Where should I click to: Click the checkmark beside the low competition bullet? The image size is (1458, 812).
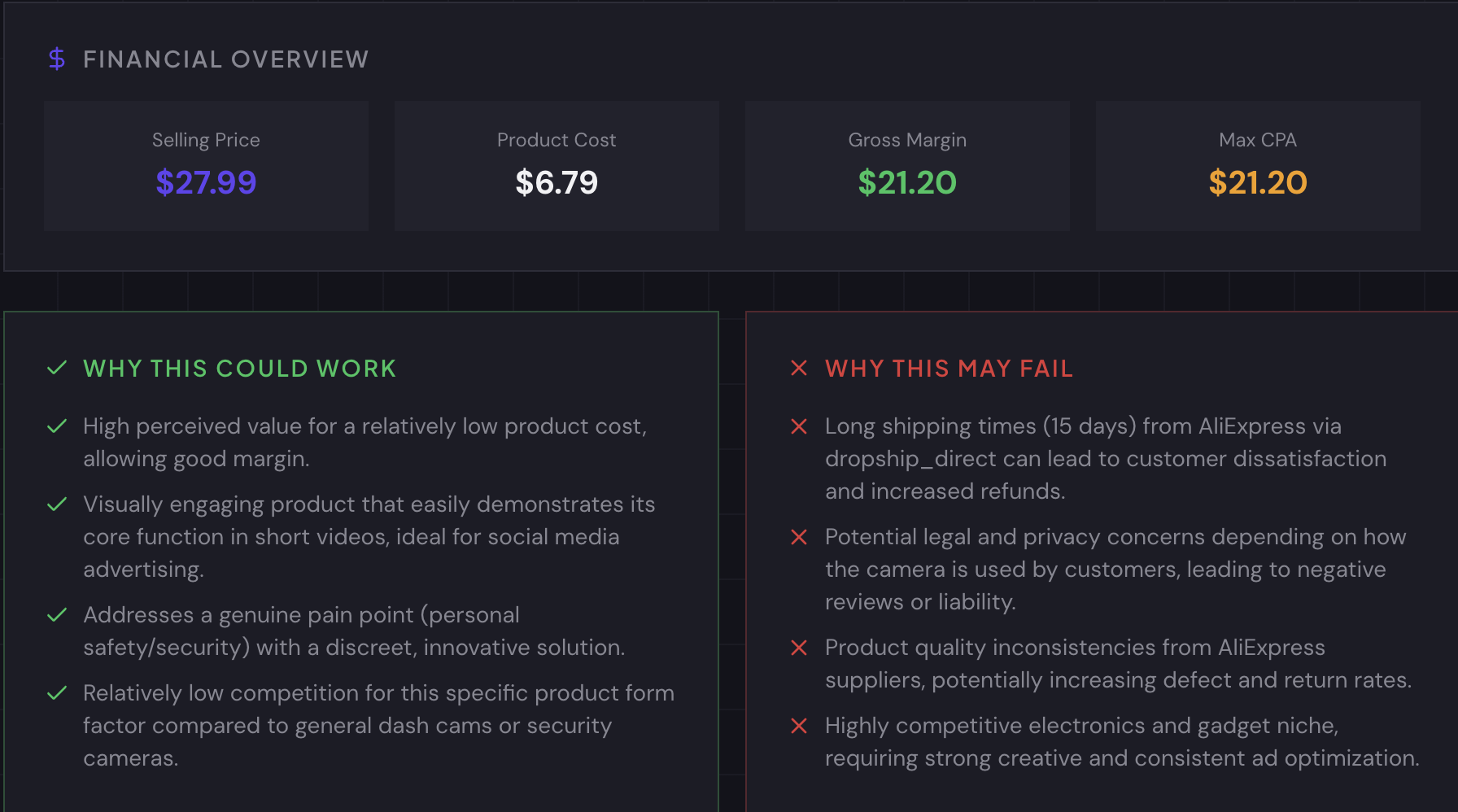point(56,692)
